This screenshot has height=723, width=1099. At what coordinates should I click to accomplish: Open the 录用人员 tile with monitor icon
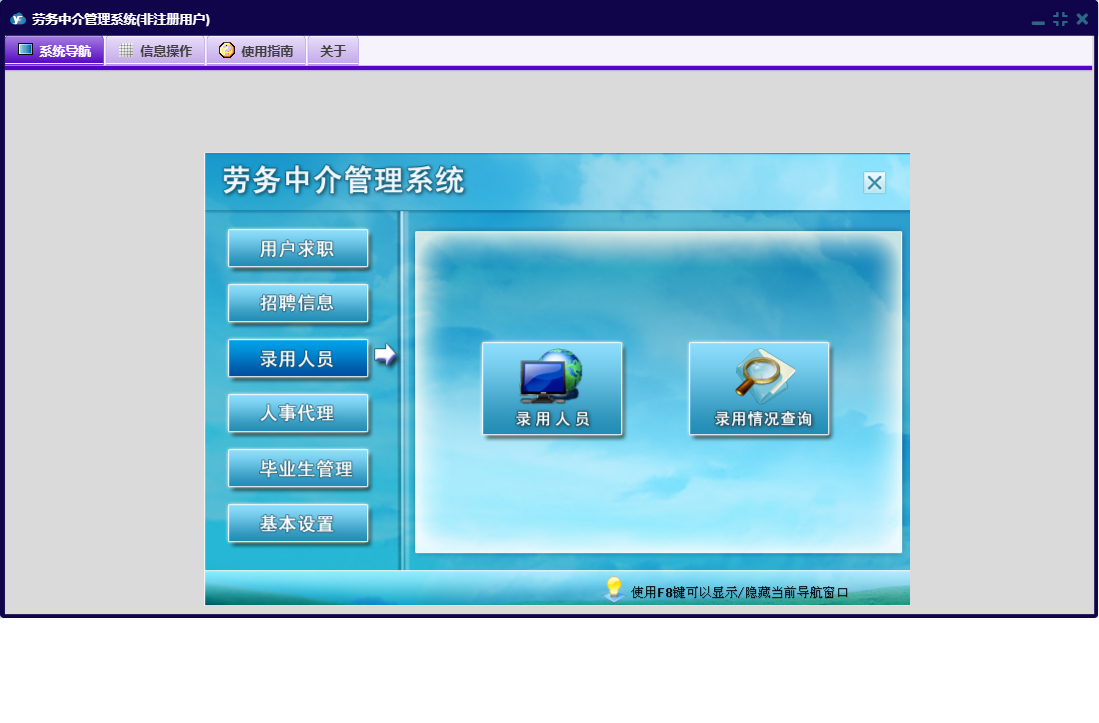pos(552,389)
